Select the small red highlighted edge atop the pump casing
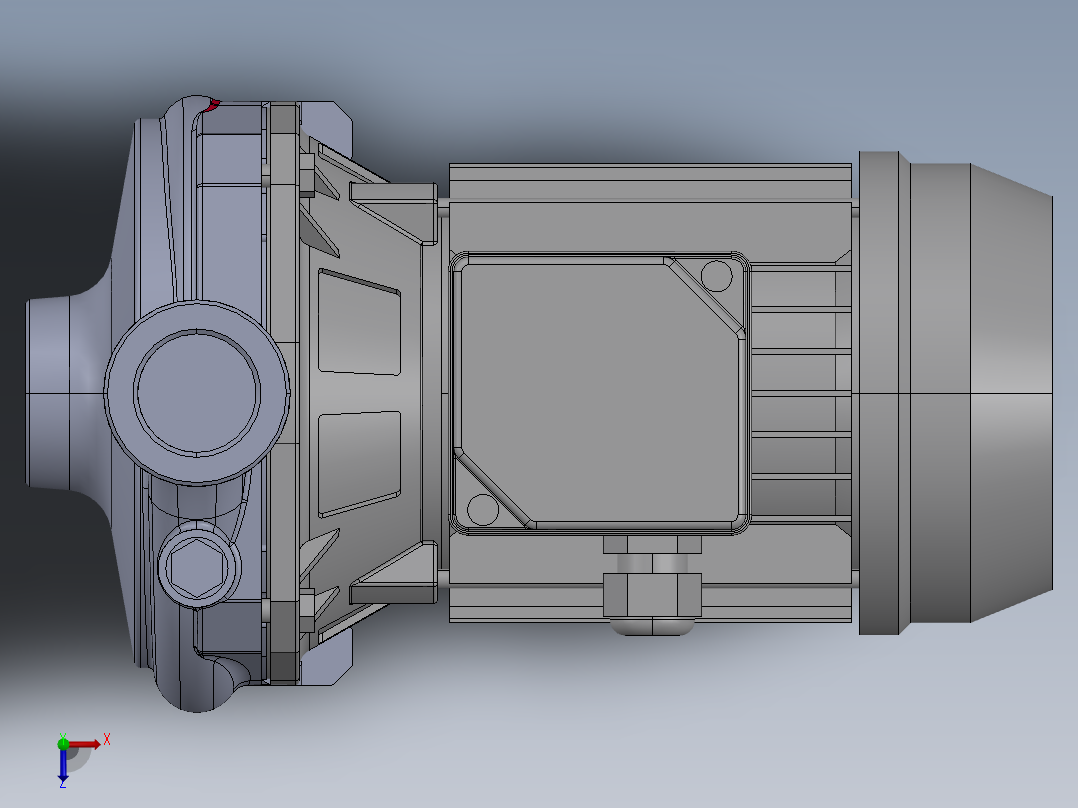This screenshot has width=1078, height=808. point(214,105)
